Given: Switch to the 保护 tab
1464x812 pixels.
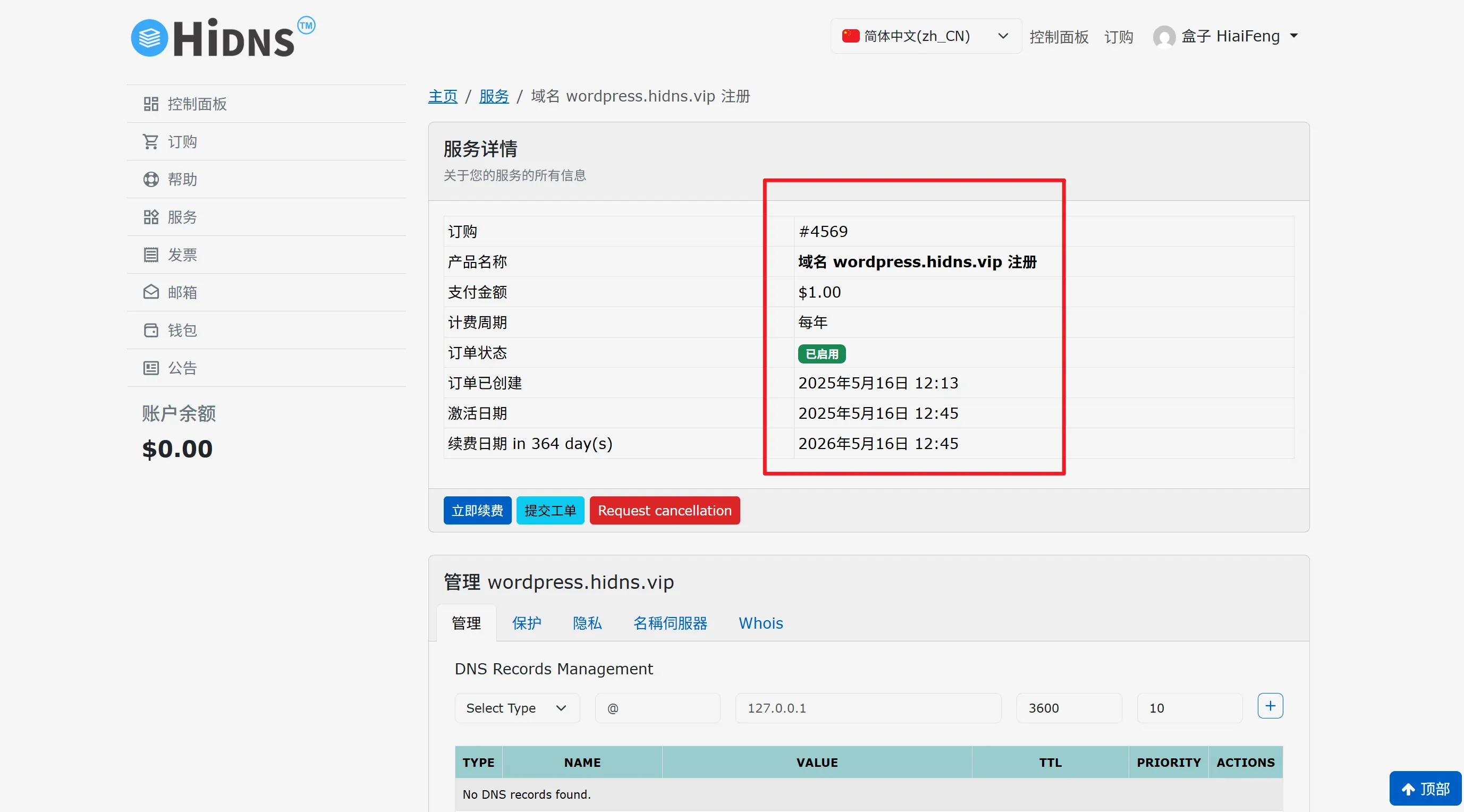Looking at the screenshot, I should [x=526, y=623].
